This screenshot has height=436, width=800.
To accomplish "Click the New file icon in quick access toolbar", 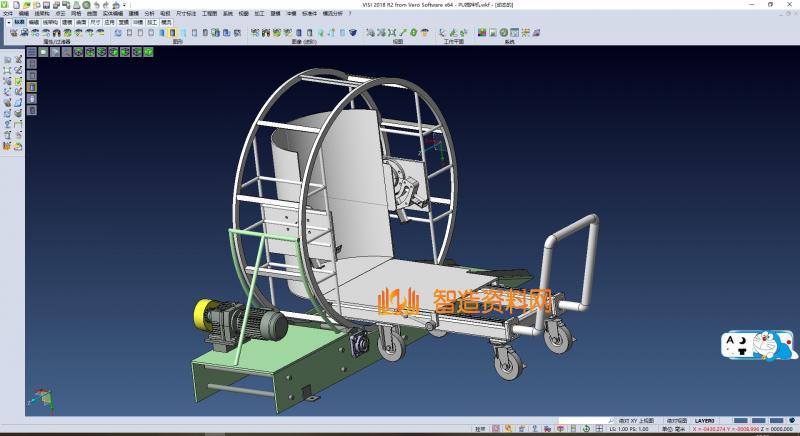I will pos(16,4).
